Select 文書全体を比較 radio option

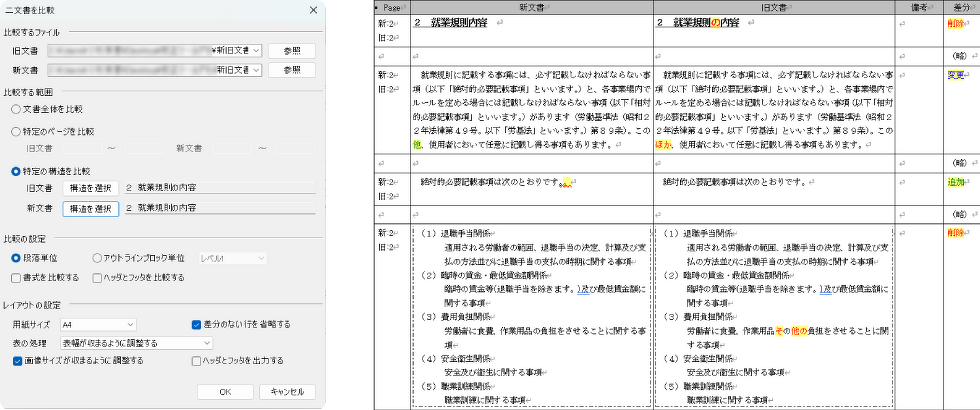17,108
